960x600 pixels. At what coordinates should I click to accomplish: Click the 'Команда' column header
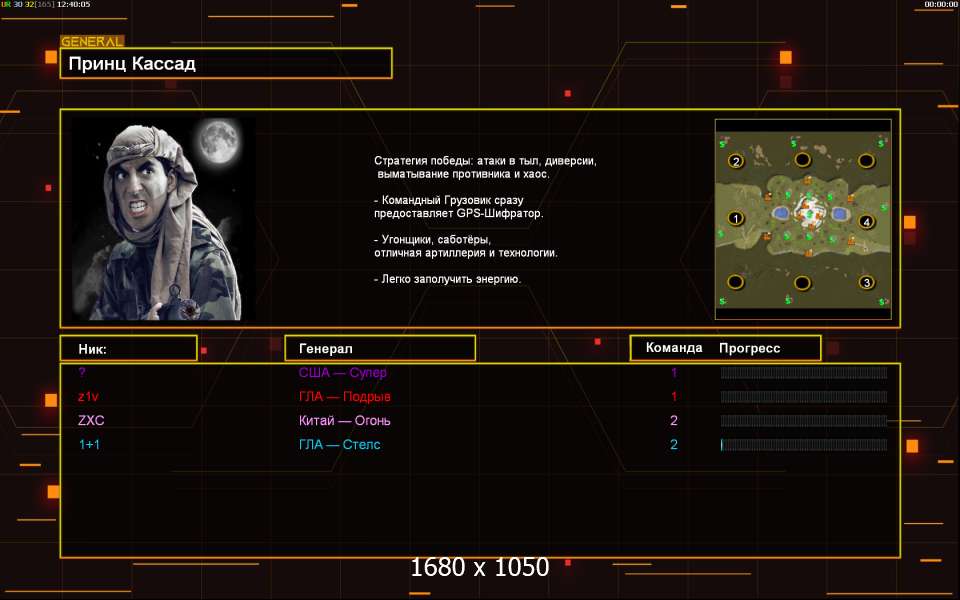tap(674, 348)
